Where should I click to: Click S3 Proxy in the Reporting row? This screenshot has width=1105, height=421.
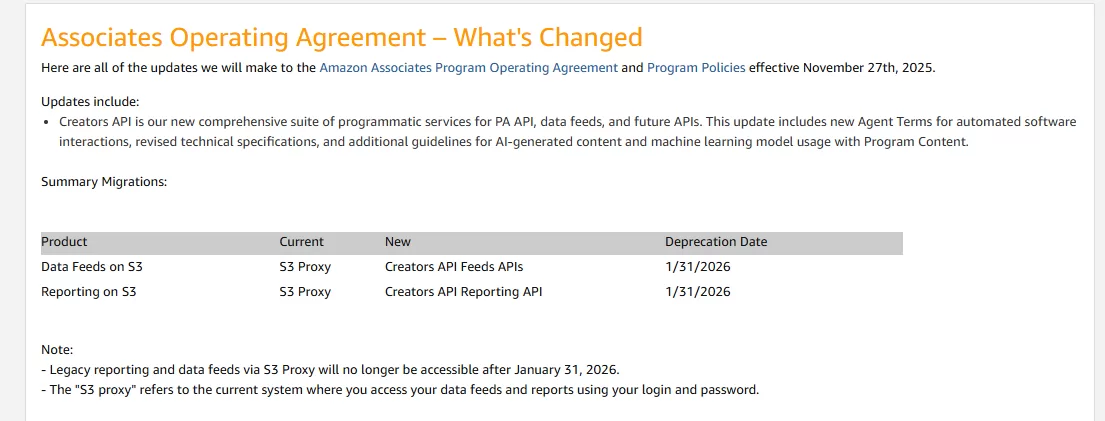click(305, 292)
